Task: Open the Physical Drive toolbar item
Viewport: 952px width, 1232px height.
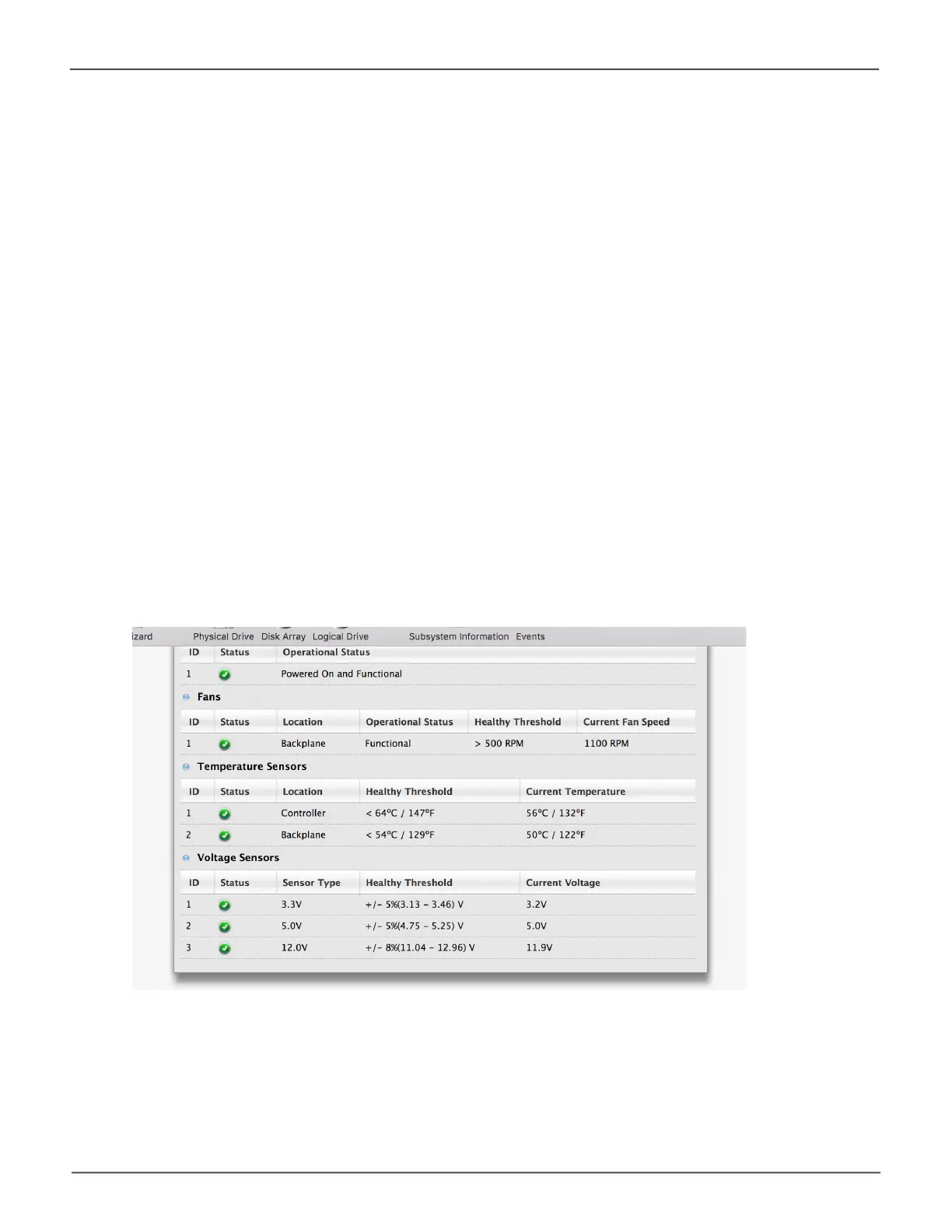Action: coord(223,636)
